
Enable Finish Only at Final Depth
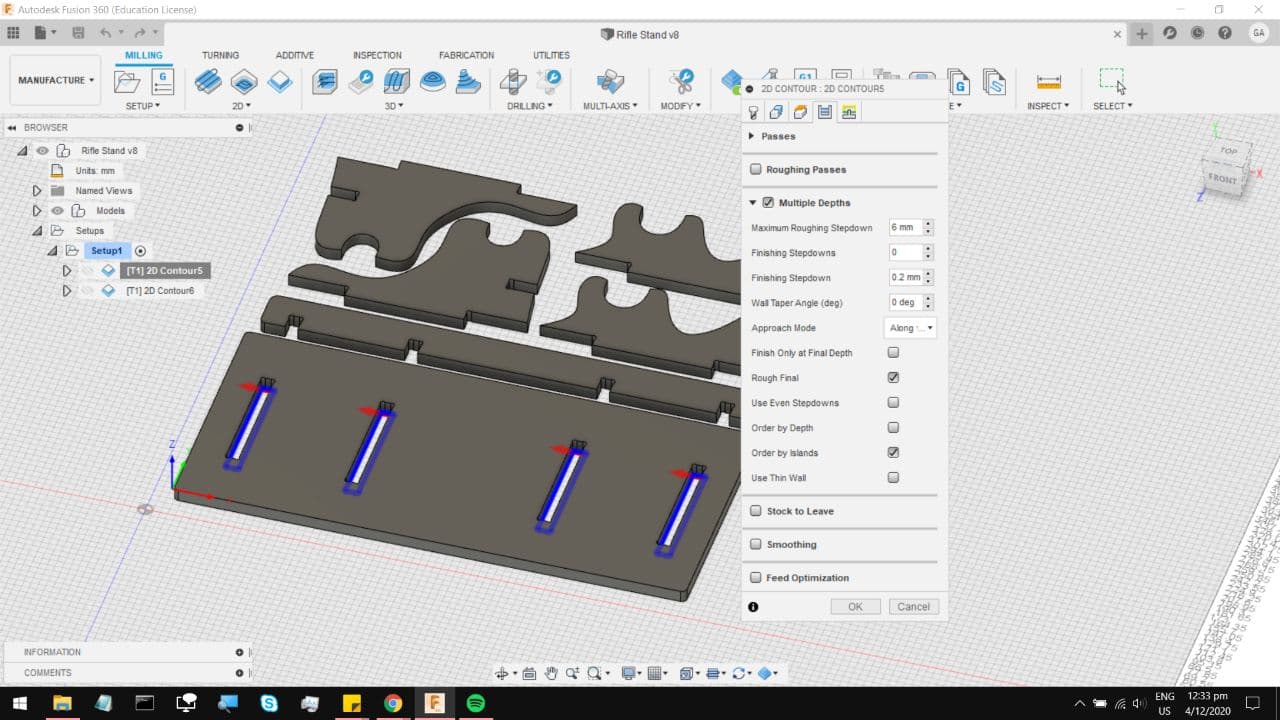coord(893,353)
